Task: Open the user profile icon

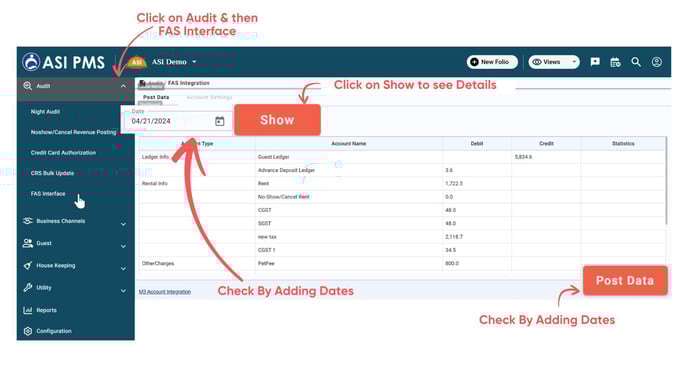Action: click(656, 62)
